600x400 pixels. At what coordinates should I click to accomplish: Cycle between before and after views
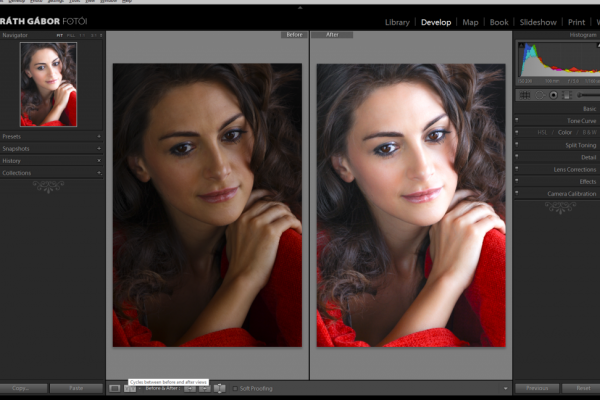pyautogui.click(x=130, y=389)
